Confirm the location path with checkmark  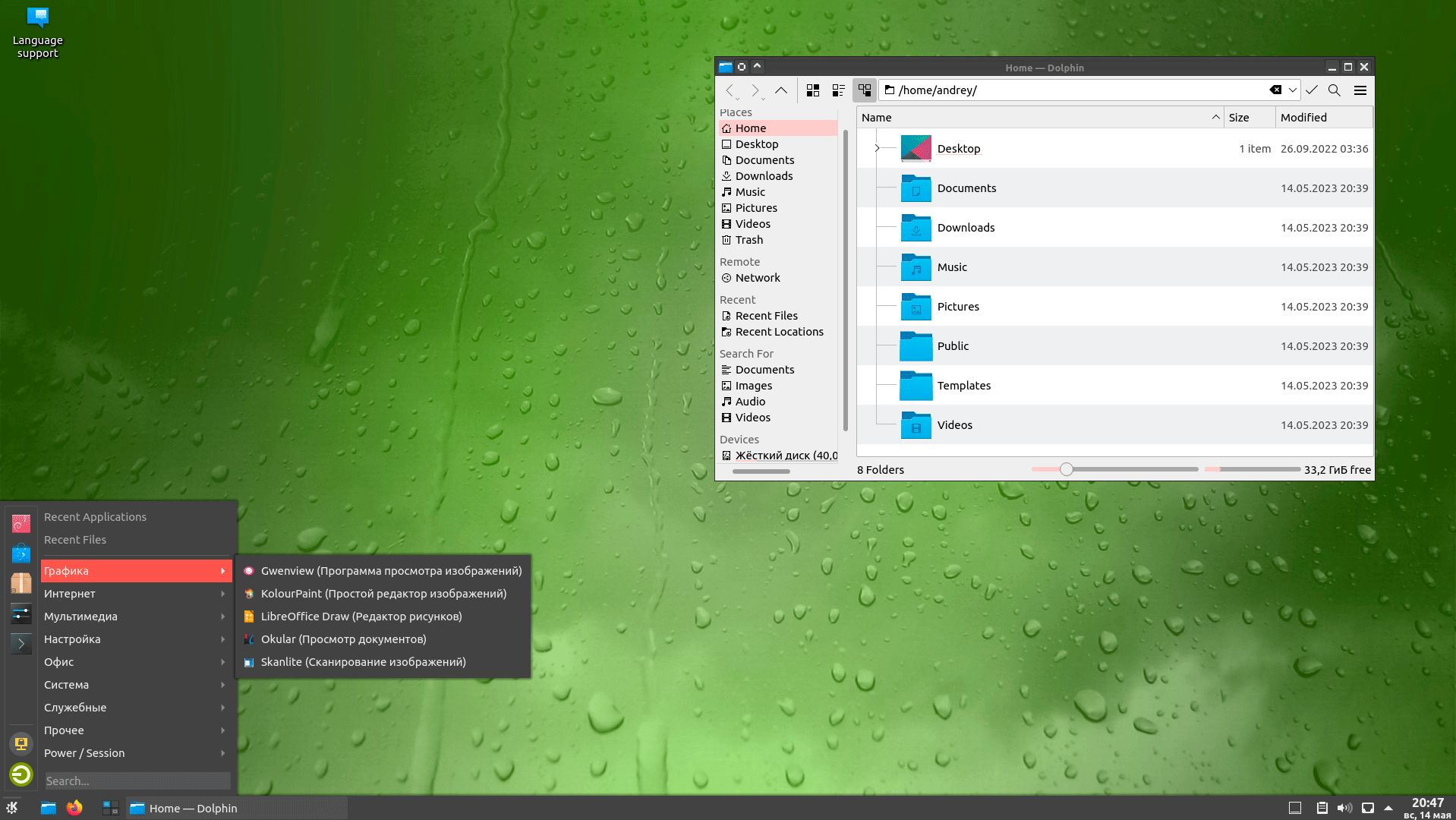pyautogui.click(x=1311, y=90)
